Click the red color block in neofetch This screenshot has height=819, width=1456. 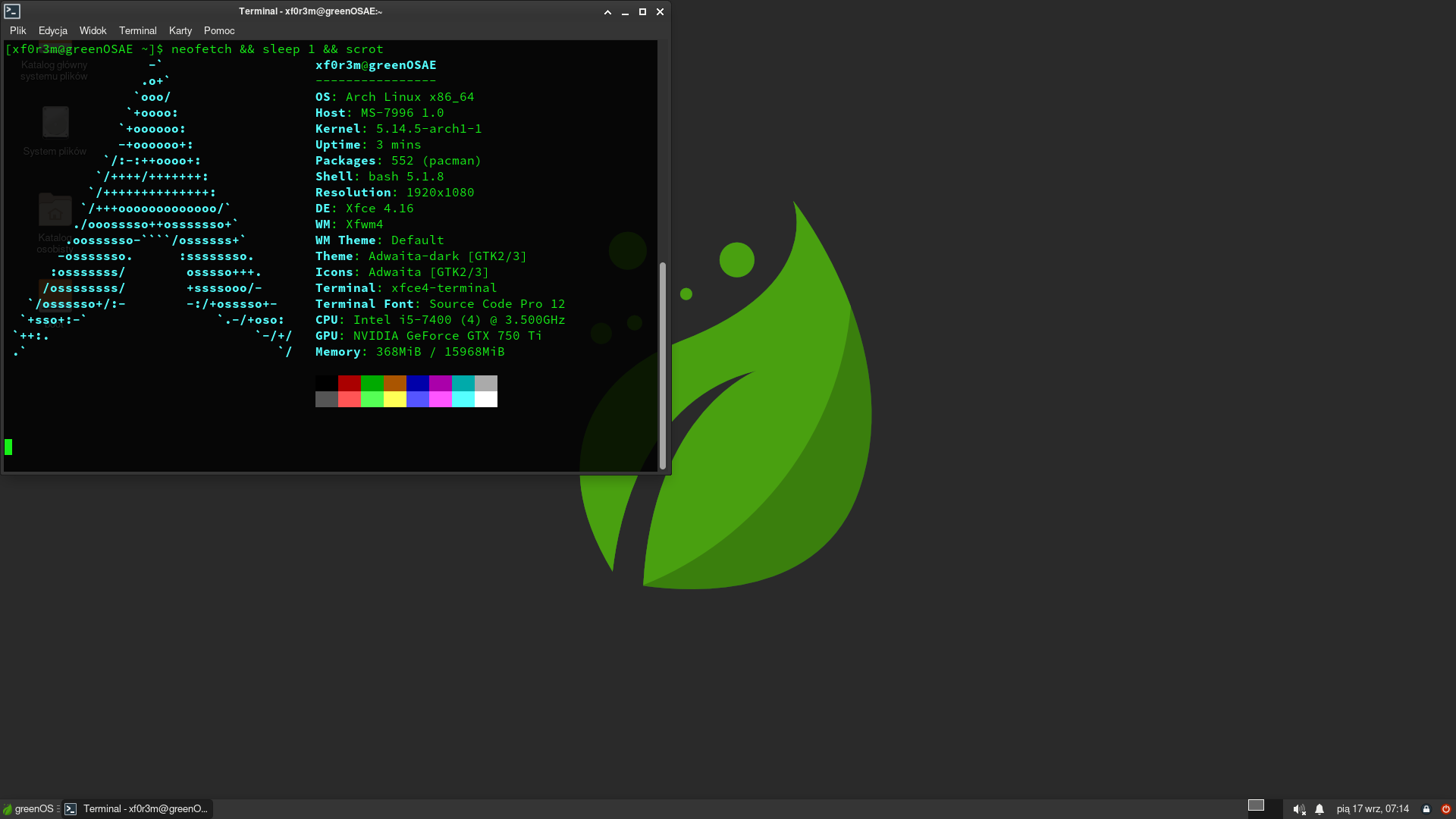(349, 383)
